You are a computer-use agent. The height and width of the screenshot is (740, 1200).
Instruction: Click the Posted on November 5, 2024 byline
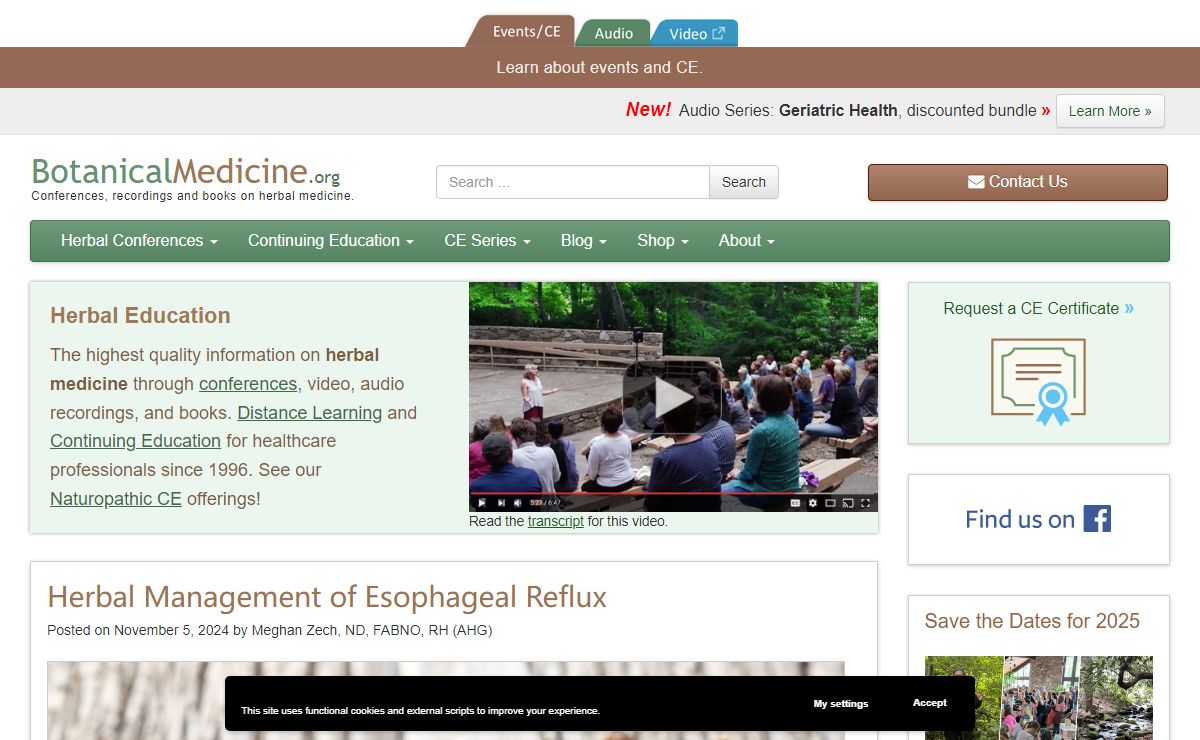(x=270, y=630)
